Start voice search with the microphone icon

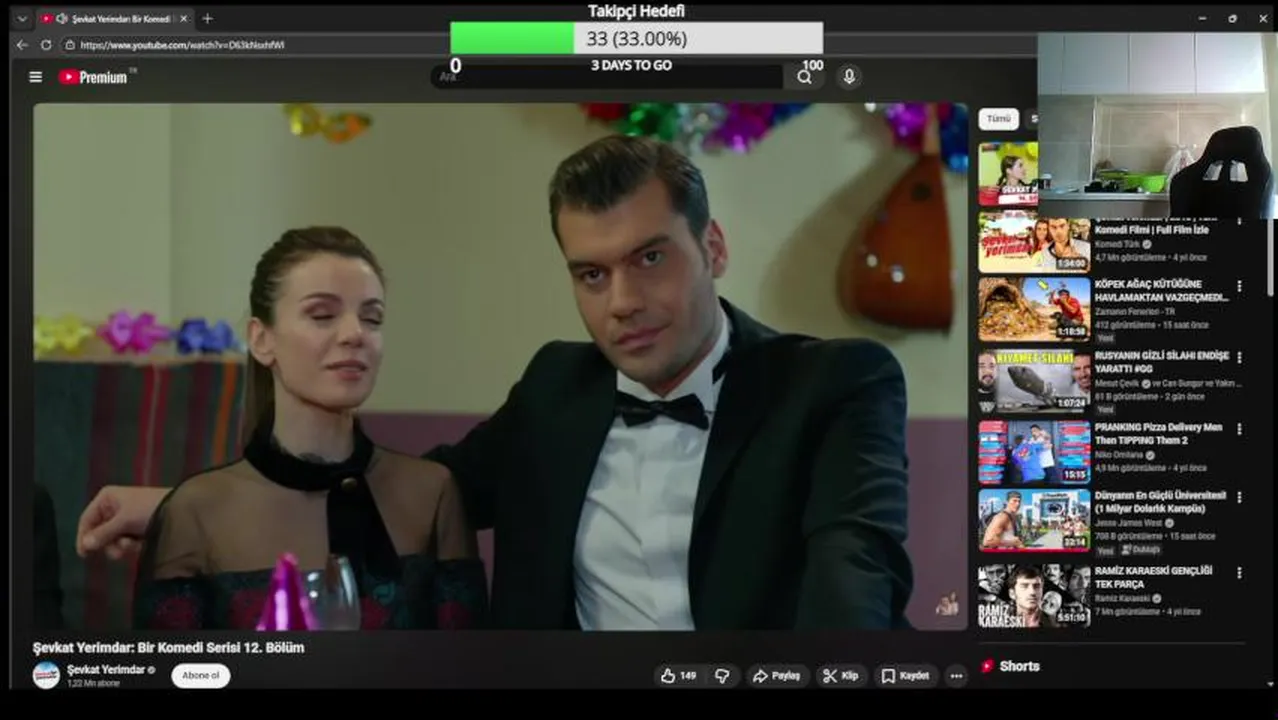coord(849,77)
